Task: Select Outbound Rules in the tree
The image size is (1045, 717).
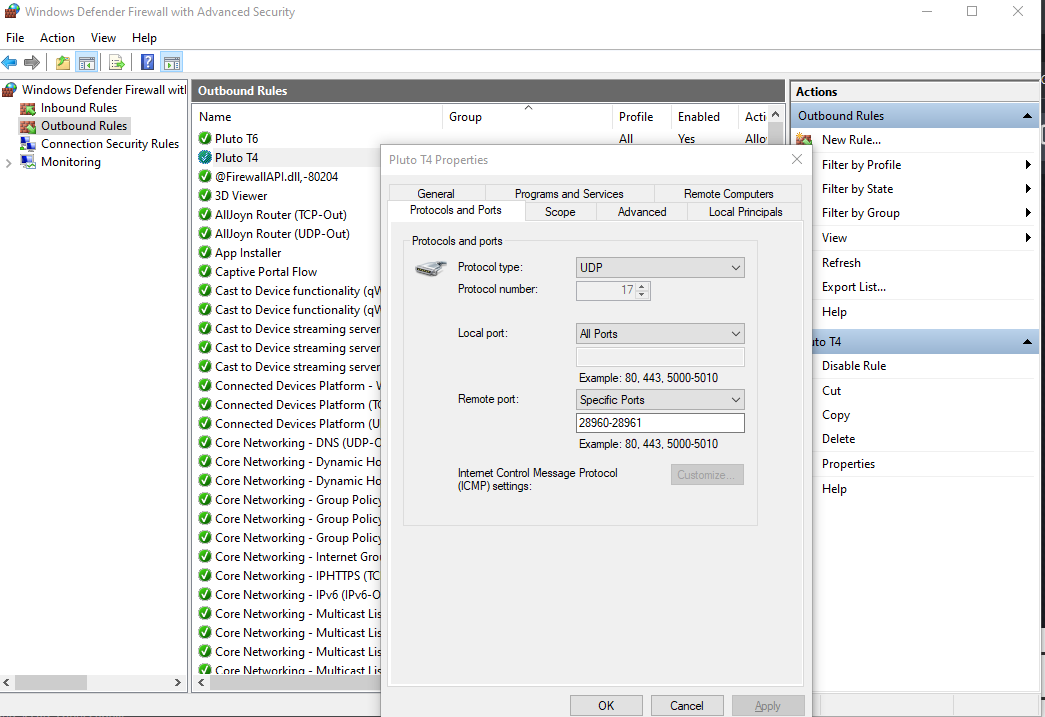Action: [x=83, y=126]
